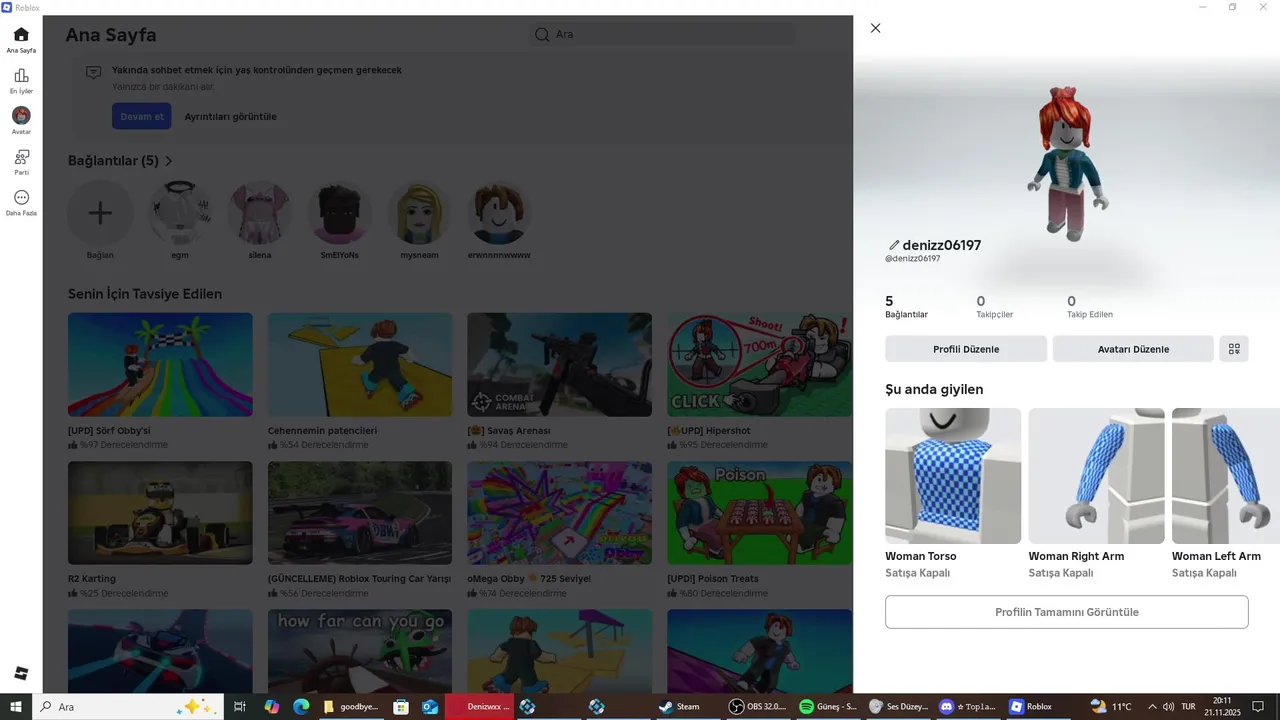Click the volume speaker tray icon
Image resolution: width=1280 pixels, height=720 pixels.
[1168, 707]
